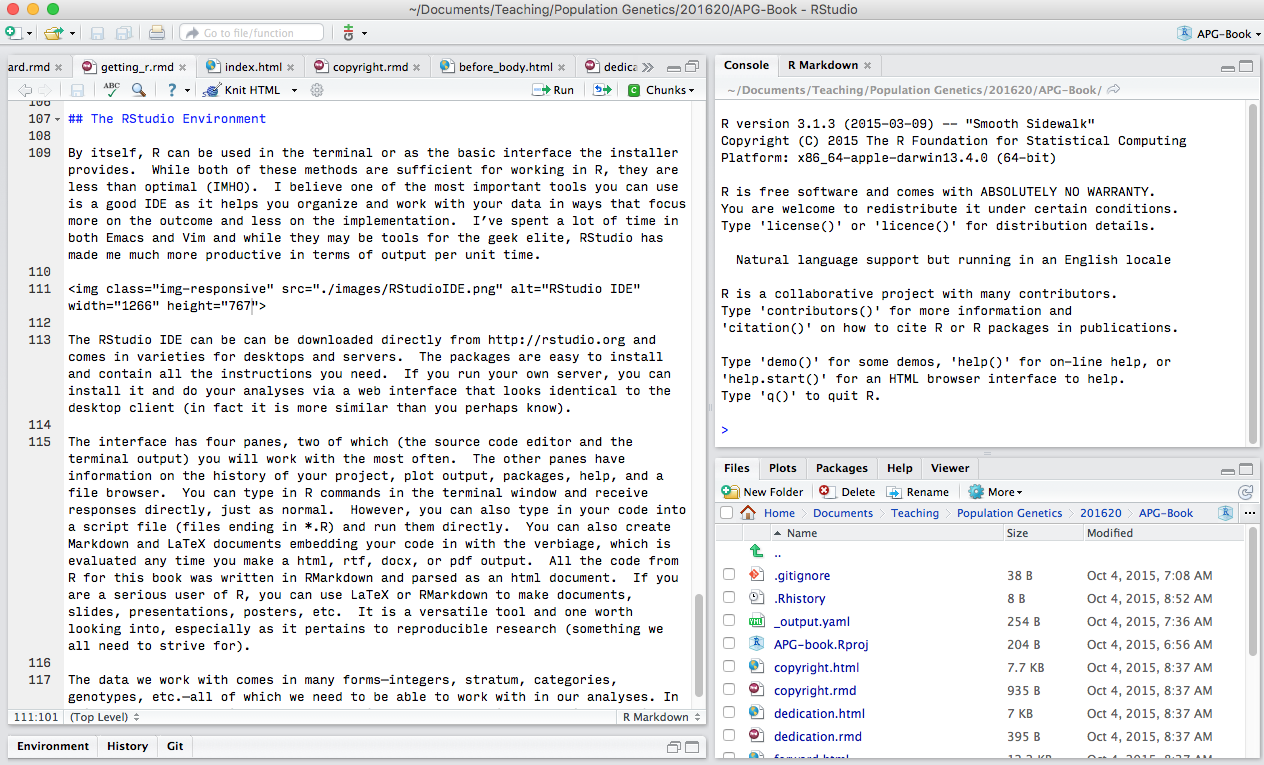Open the (Top Level) section navigator
Viewport: 1264px width, 765px height.
[104, 717]
